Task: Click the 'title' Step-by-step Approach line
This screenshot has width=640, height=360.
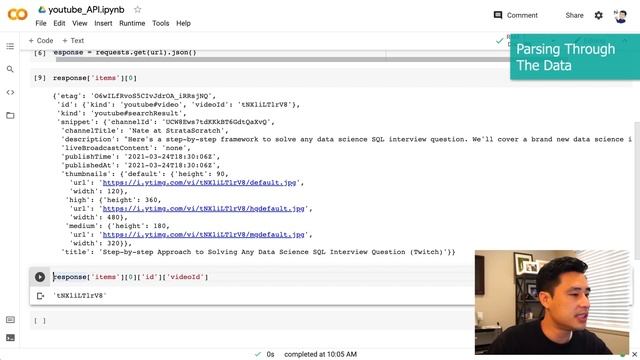Action: coord(258,252)
